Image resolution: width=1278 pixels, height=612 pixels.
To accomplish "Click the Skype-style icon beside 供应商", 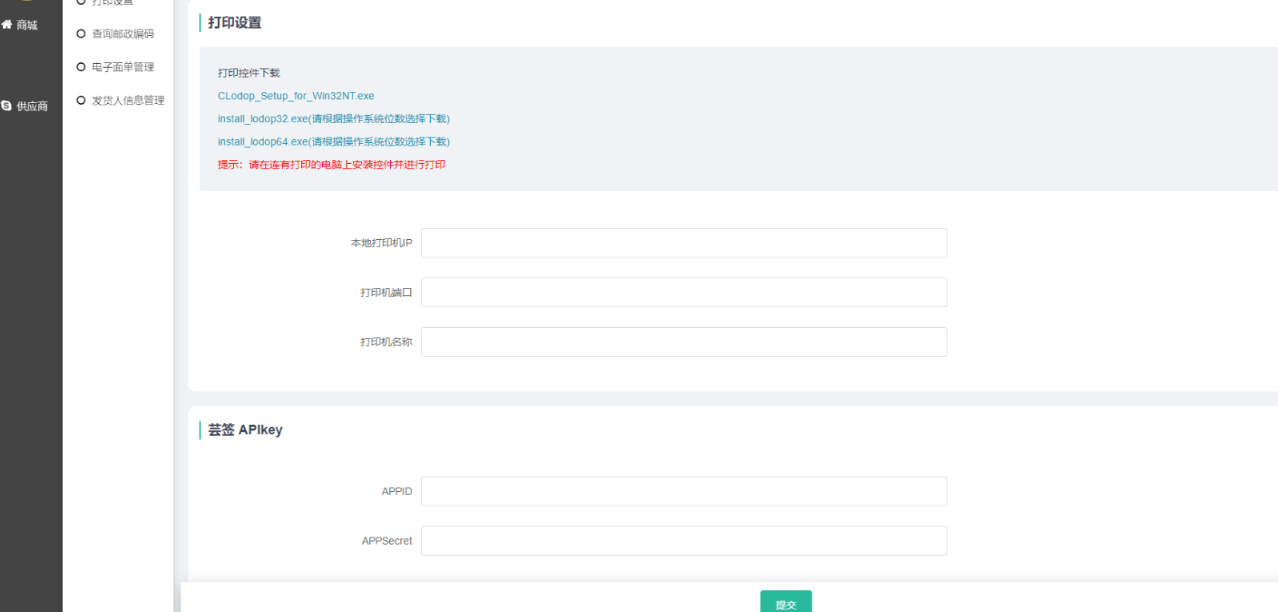I will click(x=6, y=106).
